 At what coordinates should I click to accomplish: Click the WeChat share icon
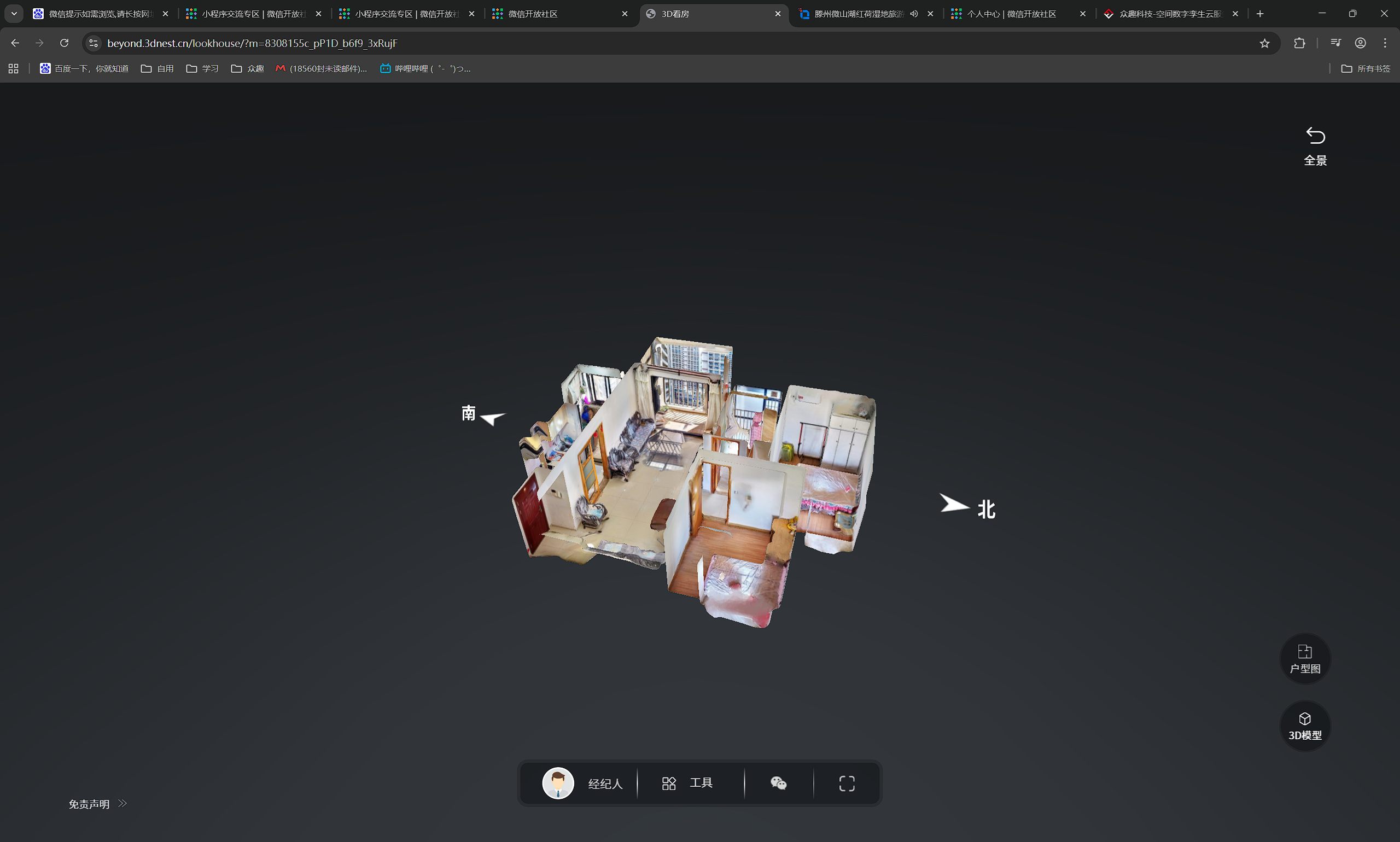tap(778, 783)
